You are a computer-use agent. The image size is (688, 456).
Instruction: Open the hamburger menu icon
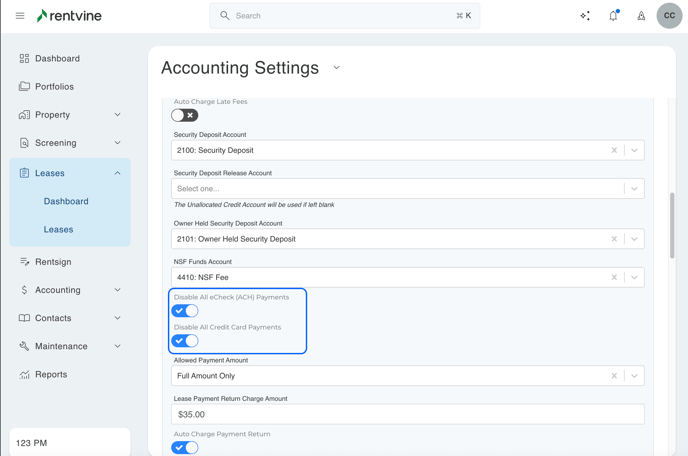(x=20, y=16)
